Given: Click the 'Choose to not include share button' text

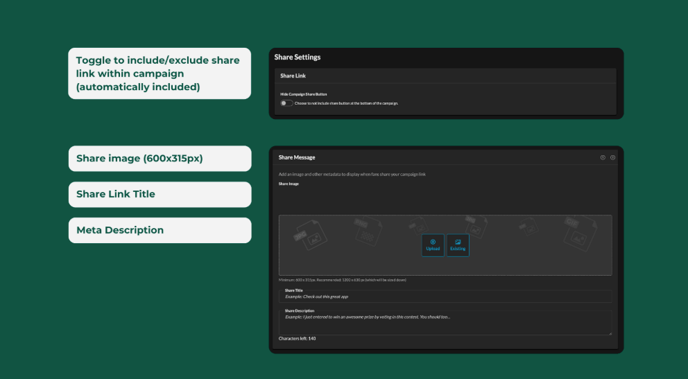Looking at the screenshot, I should tap(346, 104).
